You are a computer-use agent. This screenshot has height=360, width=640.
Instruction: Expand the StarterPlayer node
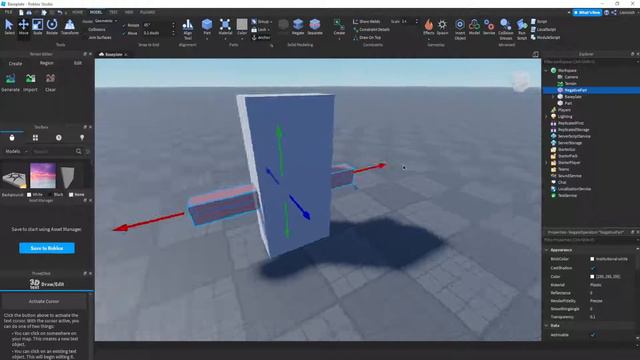[547, 162]
